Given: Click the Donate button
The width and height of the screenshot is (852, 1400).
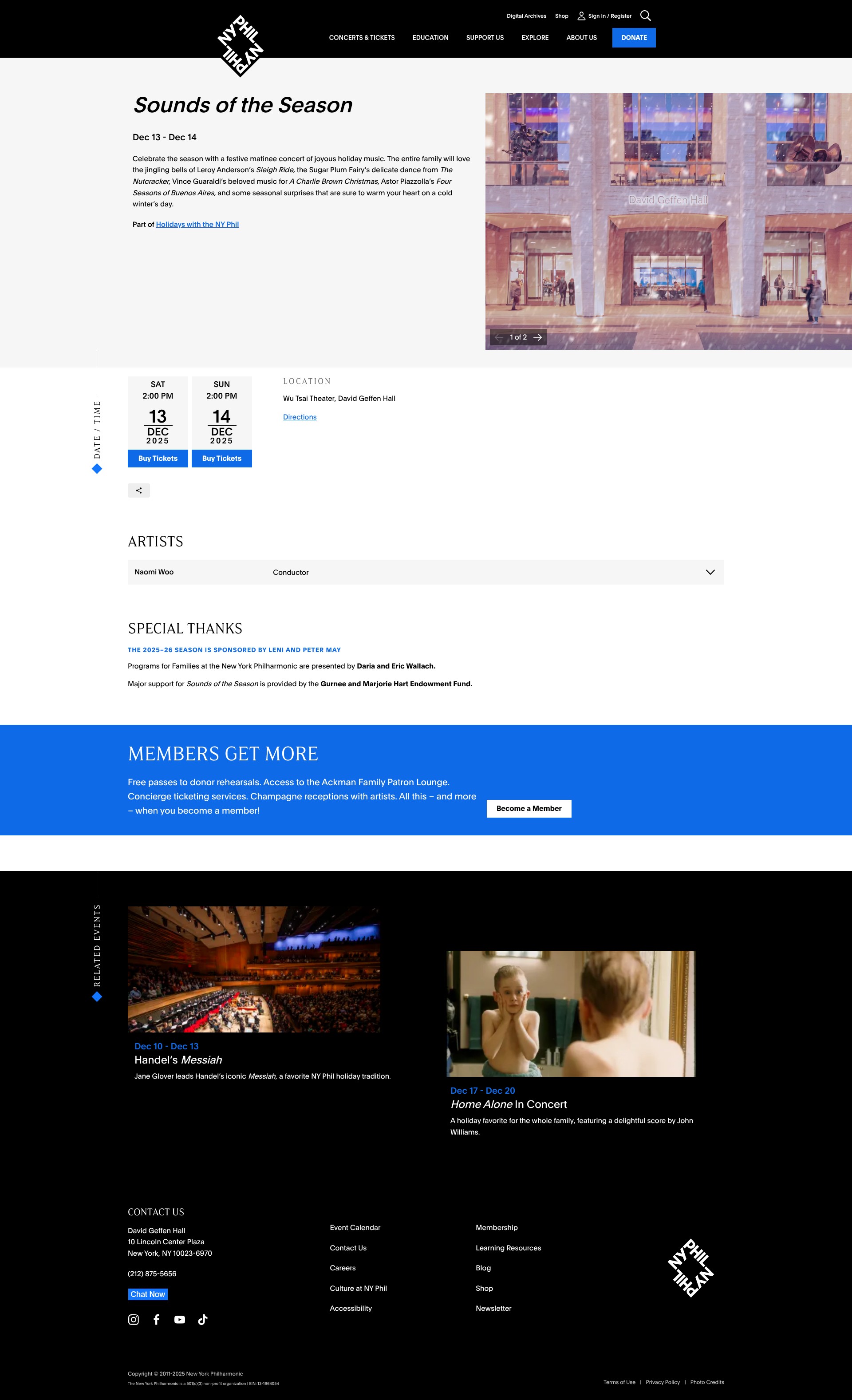Looking at the screenshot, I should [x=634, y=37].
